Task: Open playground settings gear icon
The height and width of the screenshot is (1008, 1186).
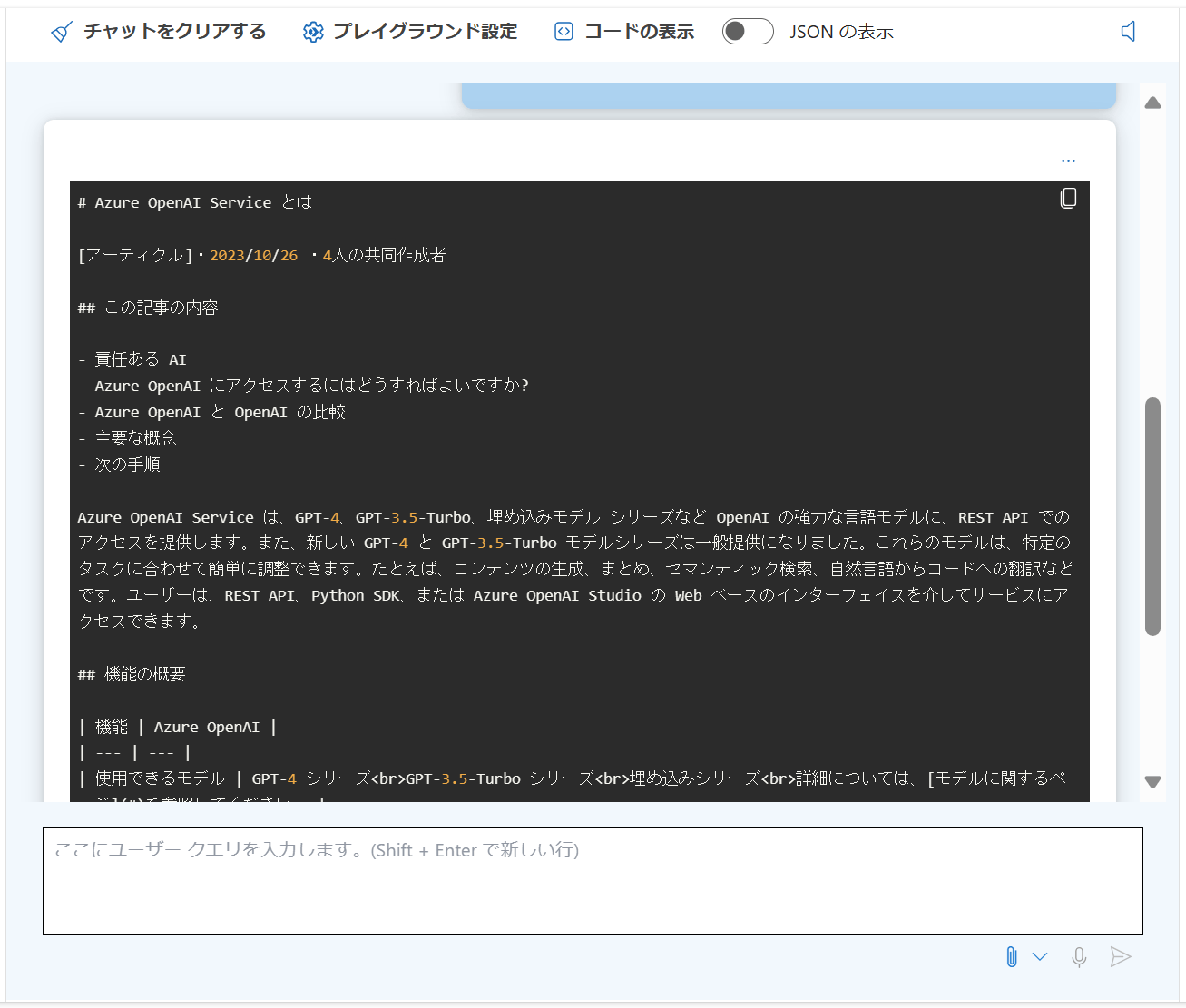Action: (x=313, y=32)
